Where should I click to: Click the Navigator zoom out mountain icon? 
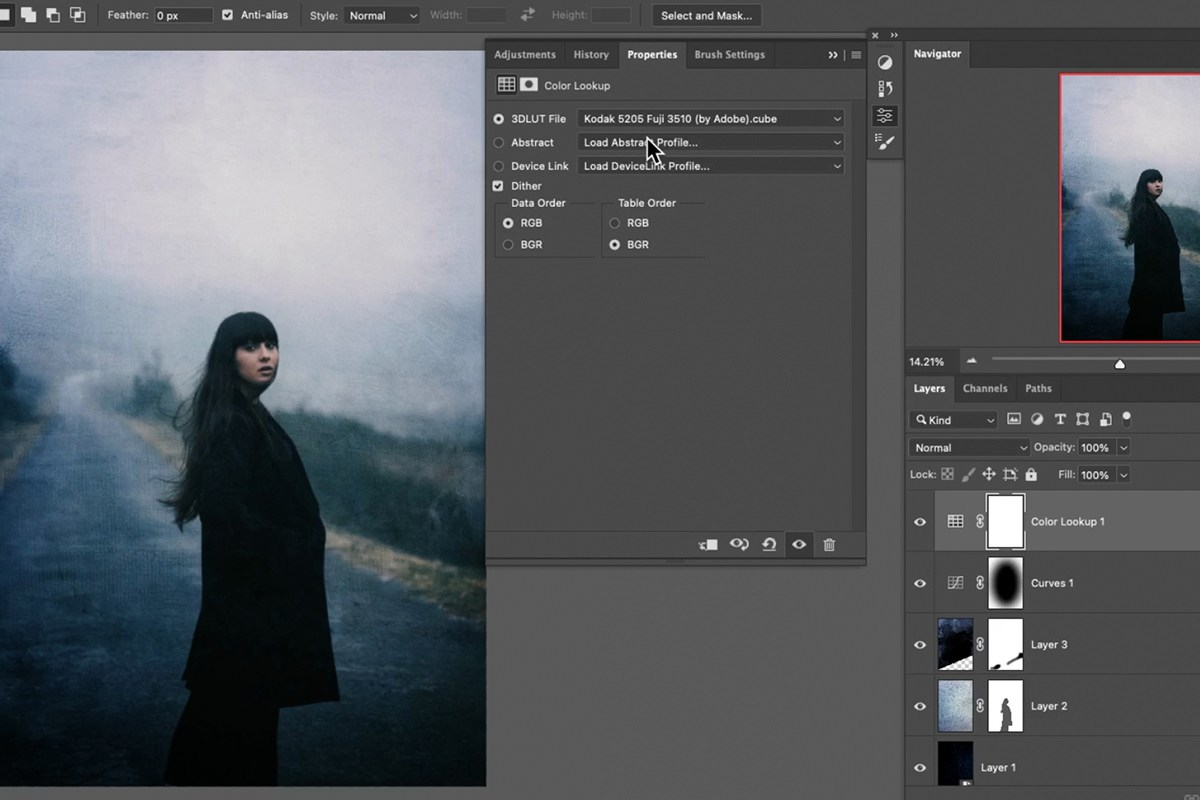coord(971,361)
